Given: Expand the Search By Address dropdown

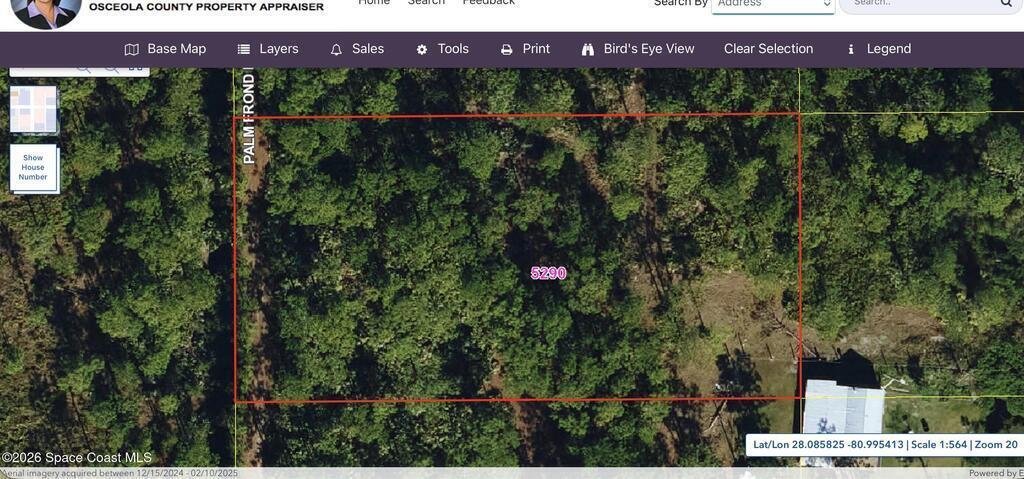Looking at the screenshot, I should click(772, 5).
